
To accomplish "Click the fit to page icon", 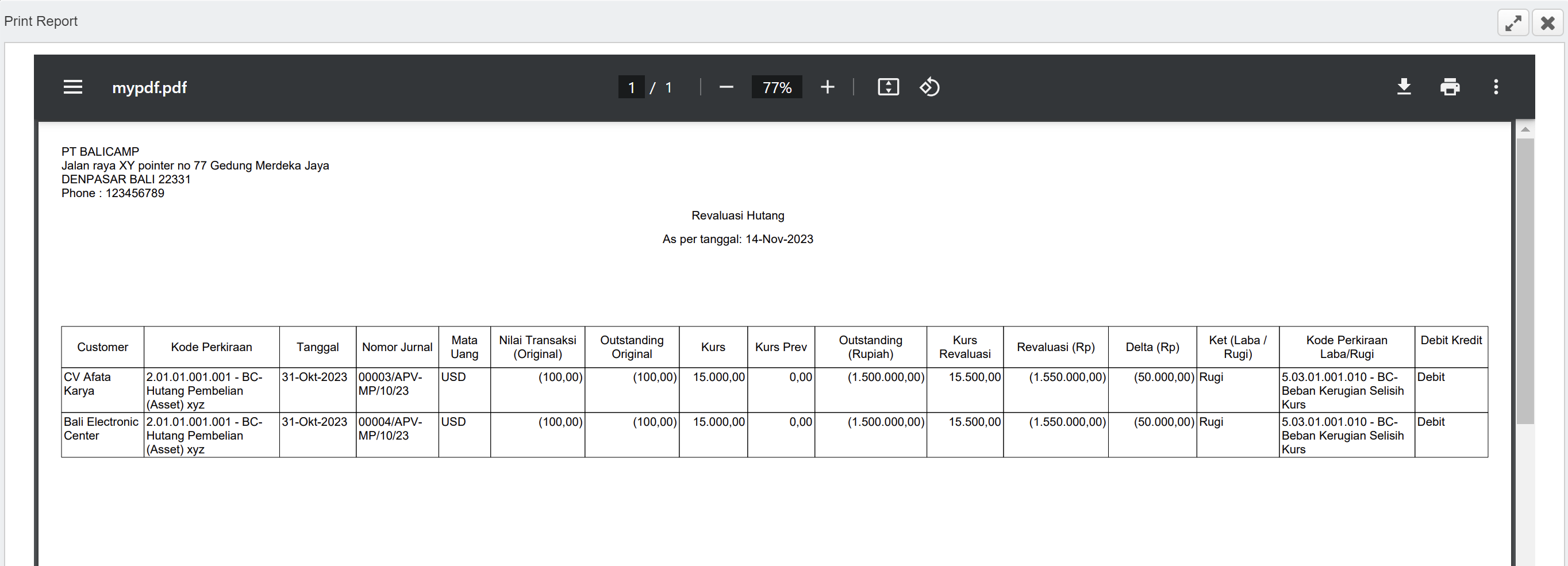I will point(888,87).
